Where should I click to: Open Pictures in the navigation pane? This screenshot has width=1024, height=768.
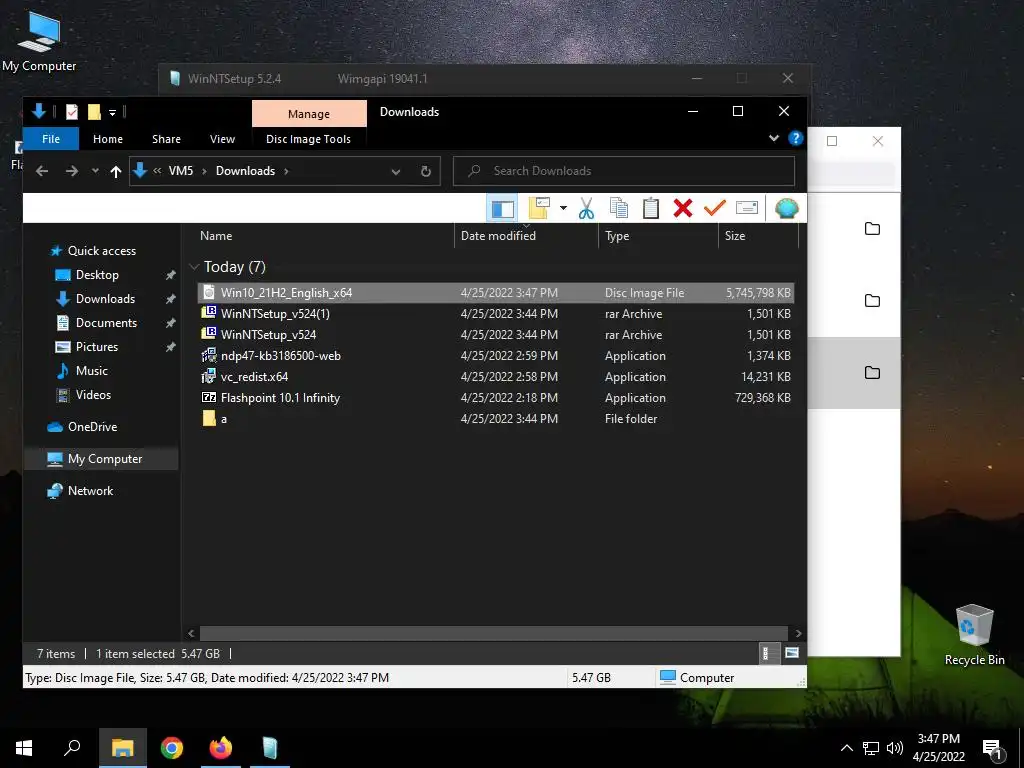[x=97, y=347]
